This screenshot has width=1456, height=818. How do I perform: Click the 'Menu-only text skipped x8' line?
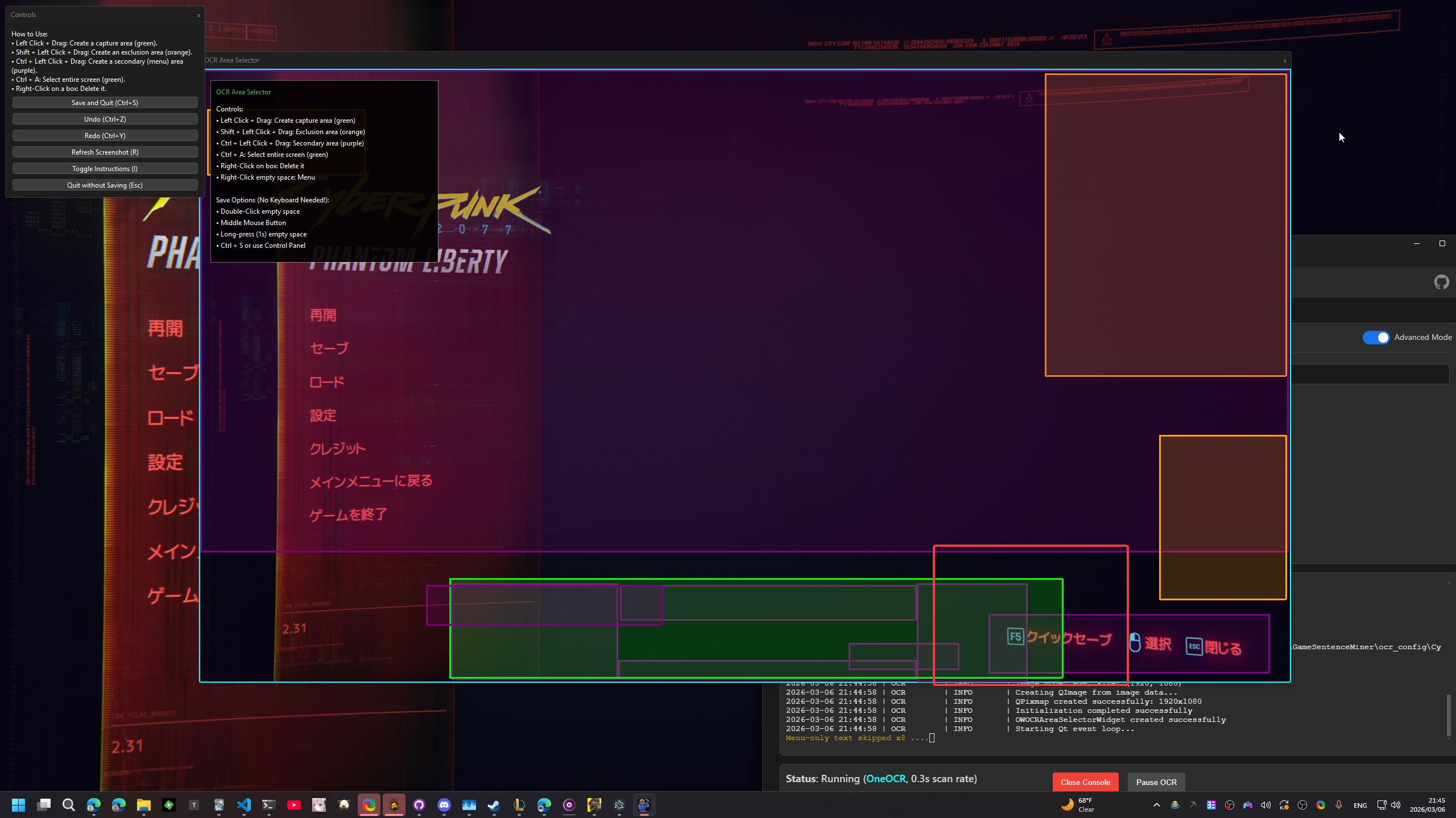857,738
